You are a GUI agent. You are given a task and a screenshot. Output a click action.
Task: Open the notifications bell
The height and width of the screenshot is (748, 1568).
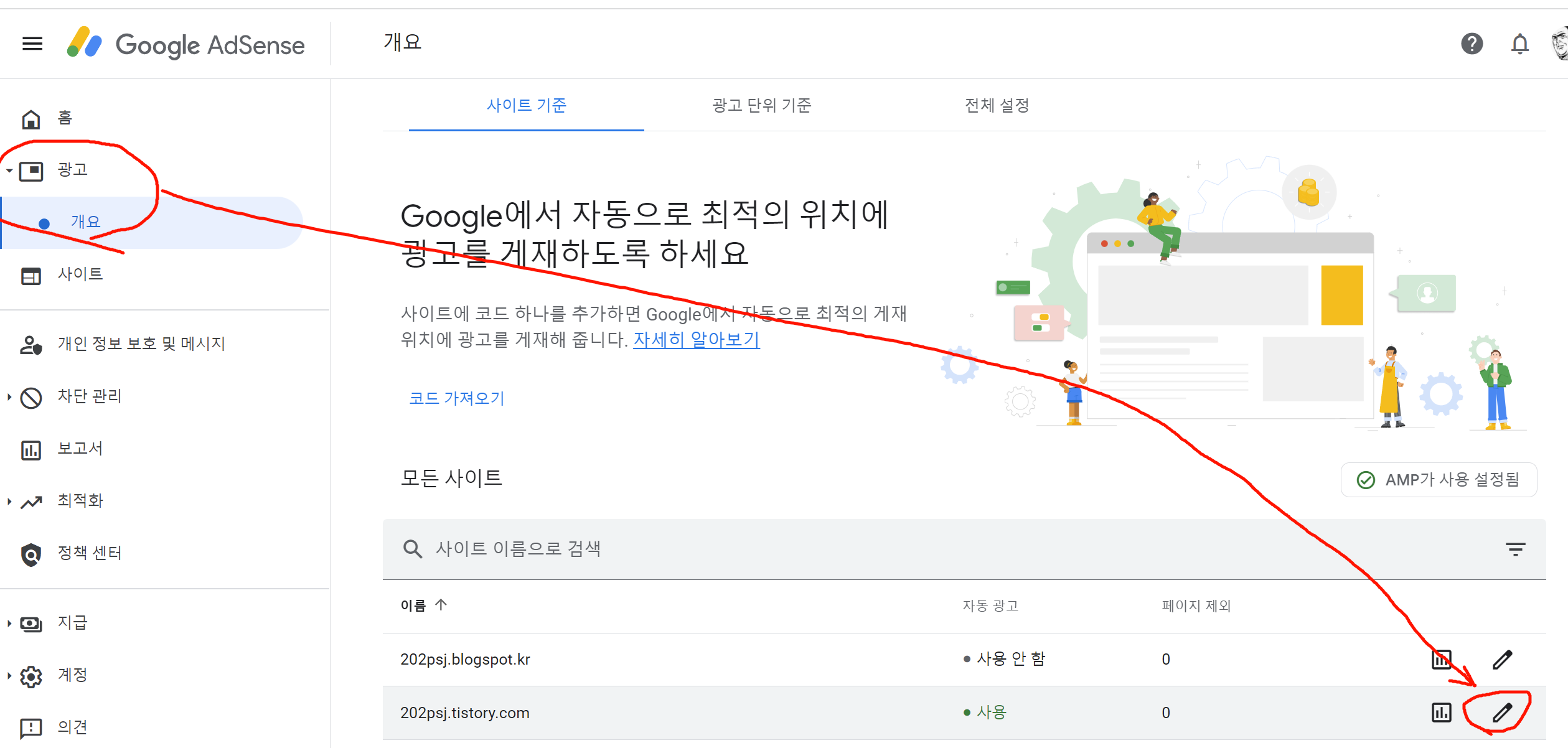1519,44
